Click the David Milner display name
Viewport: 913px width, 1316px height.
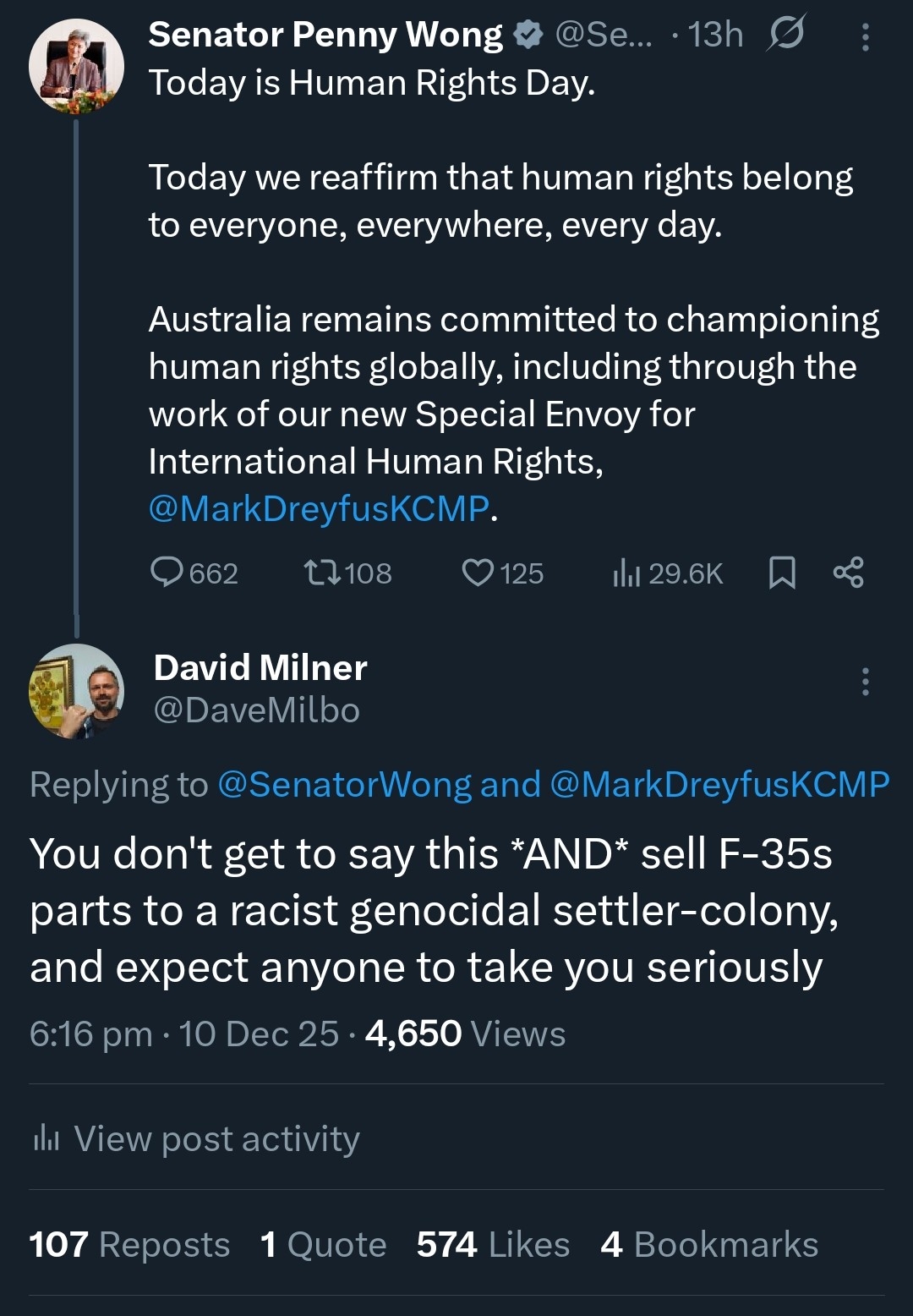pos(260,667)
